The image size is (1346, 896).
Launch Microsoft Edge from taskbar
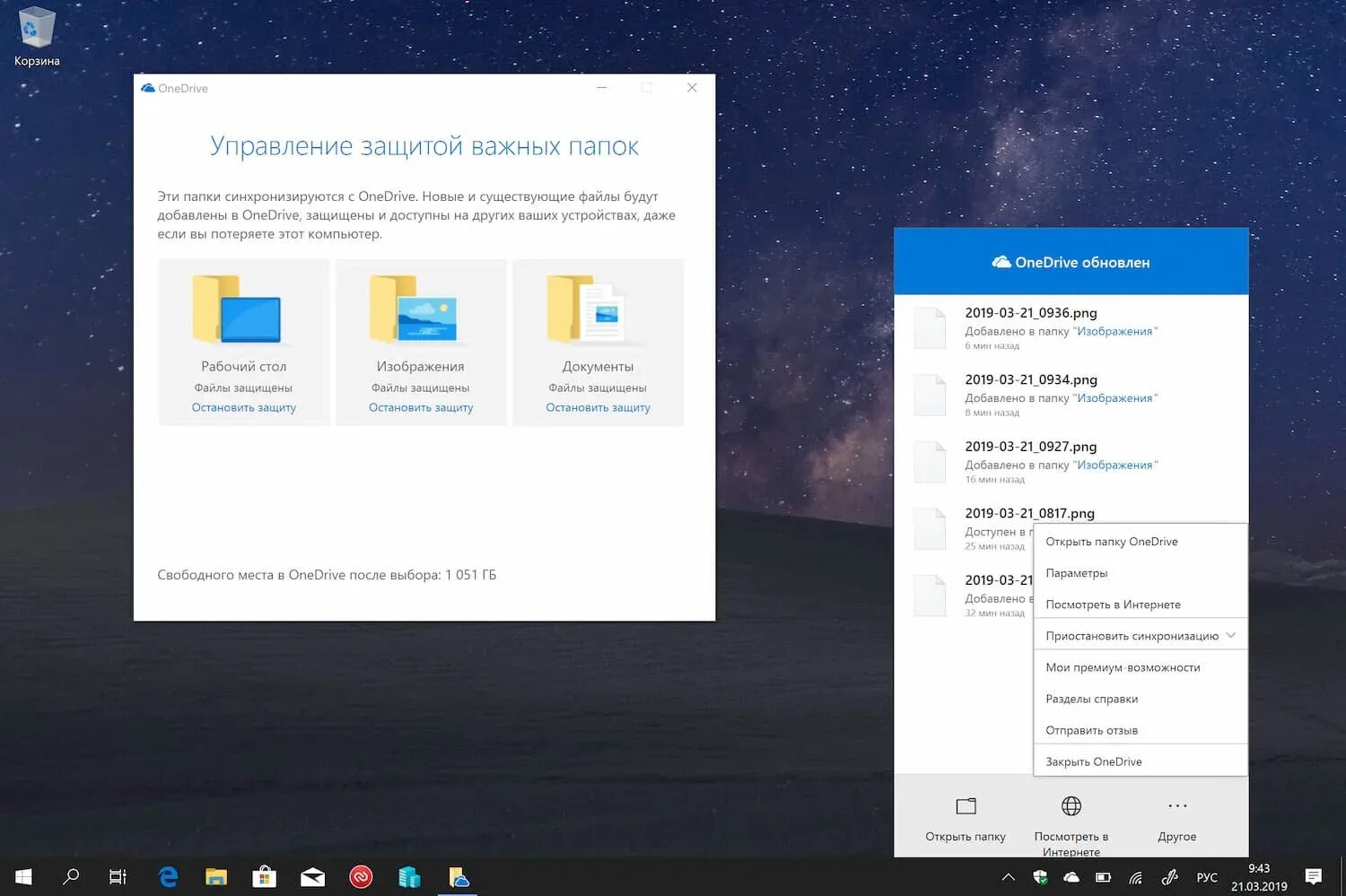click(x=168, y=876)
